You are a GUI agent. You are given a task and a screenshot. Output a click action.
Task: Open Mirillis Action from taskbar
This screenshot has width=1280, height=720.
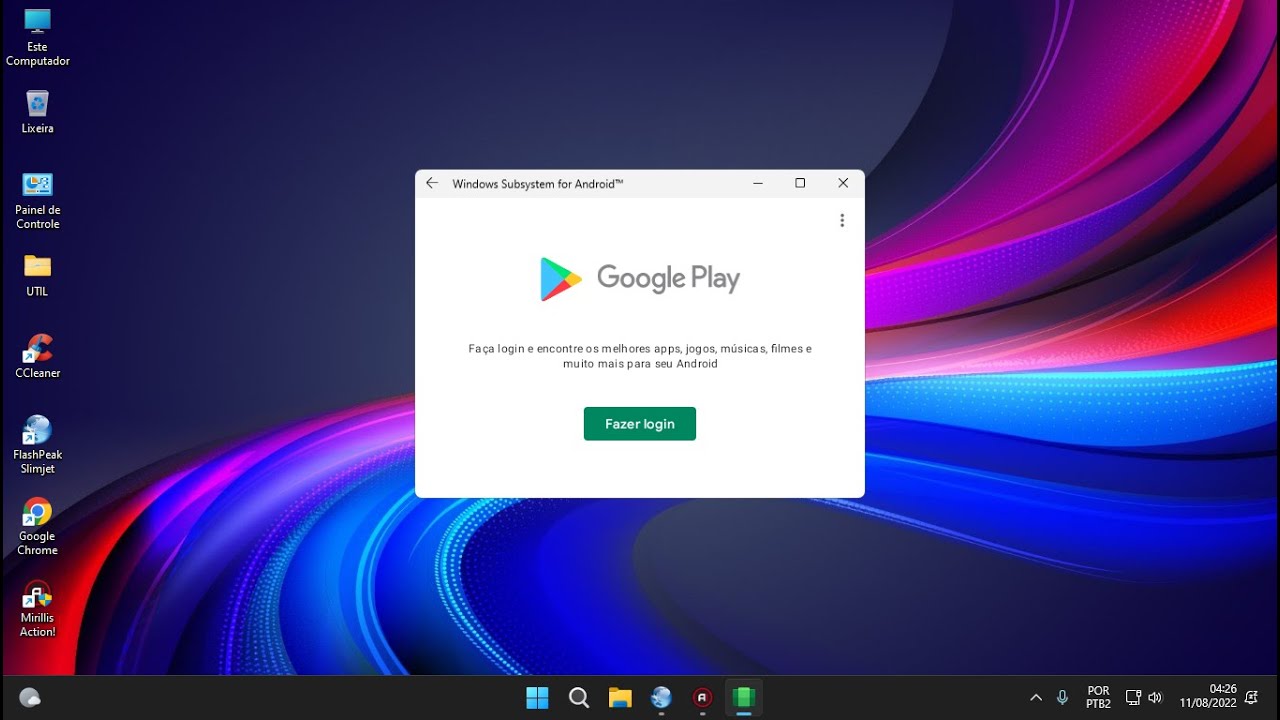pyautogui.click(x=702, y=698)
